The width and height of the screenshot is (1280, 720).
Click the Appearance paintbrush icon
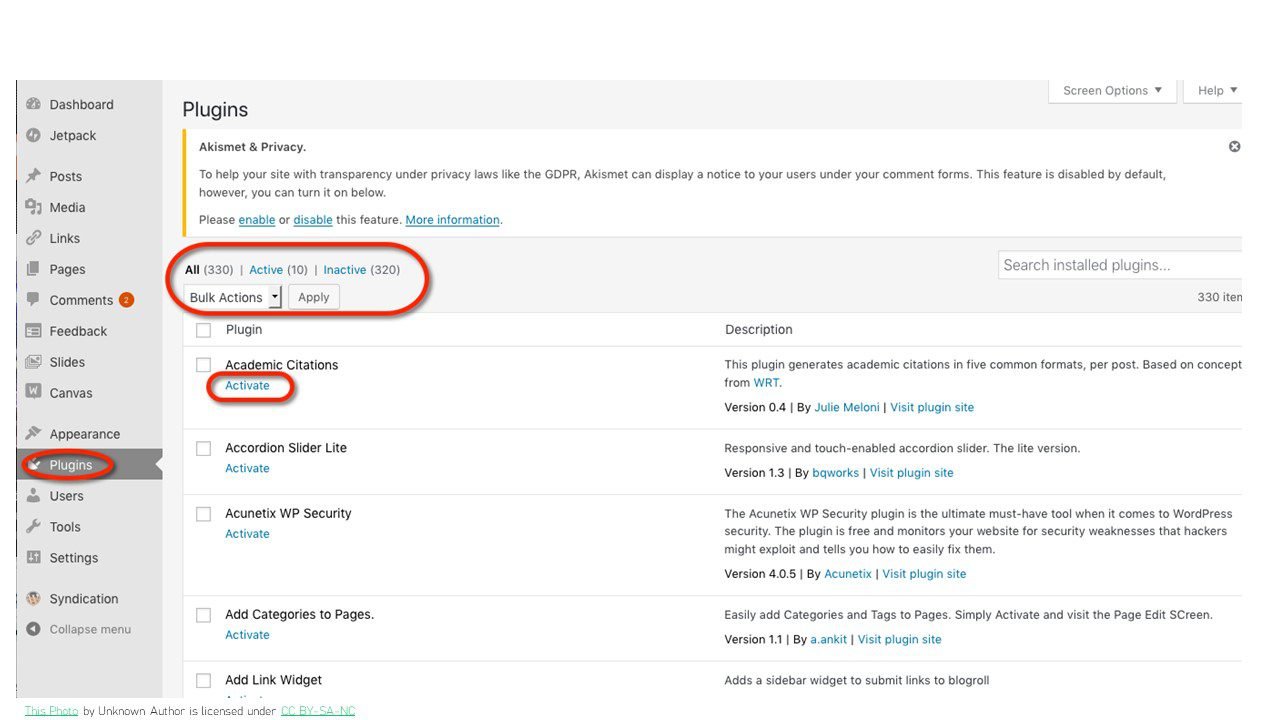[x=33, y=434]
